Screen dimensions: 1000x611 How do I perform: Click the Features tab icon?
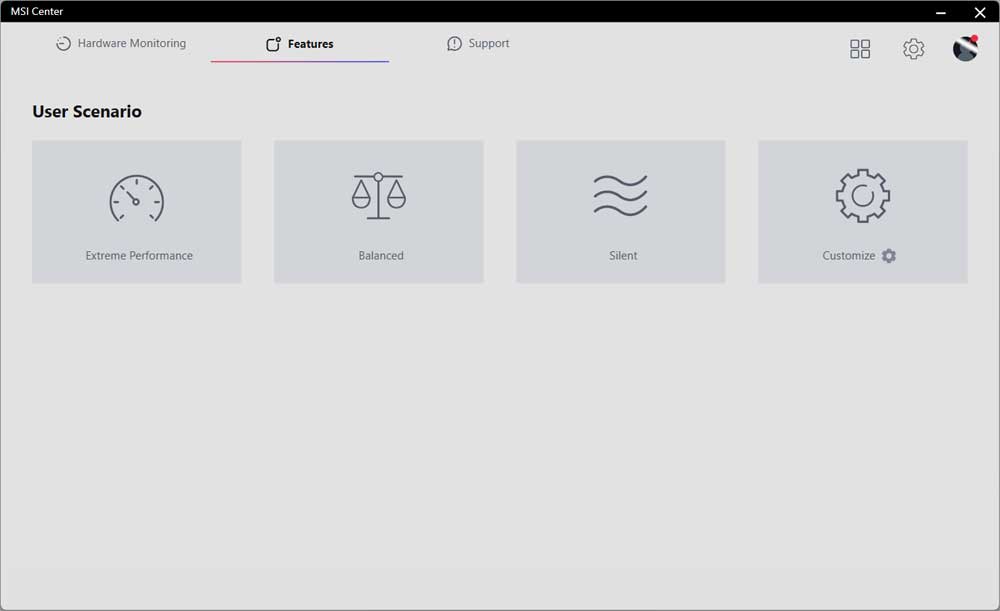tap(273, 44)
